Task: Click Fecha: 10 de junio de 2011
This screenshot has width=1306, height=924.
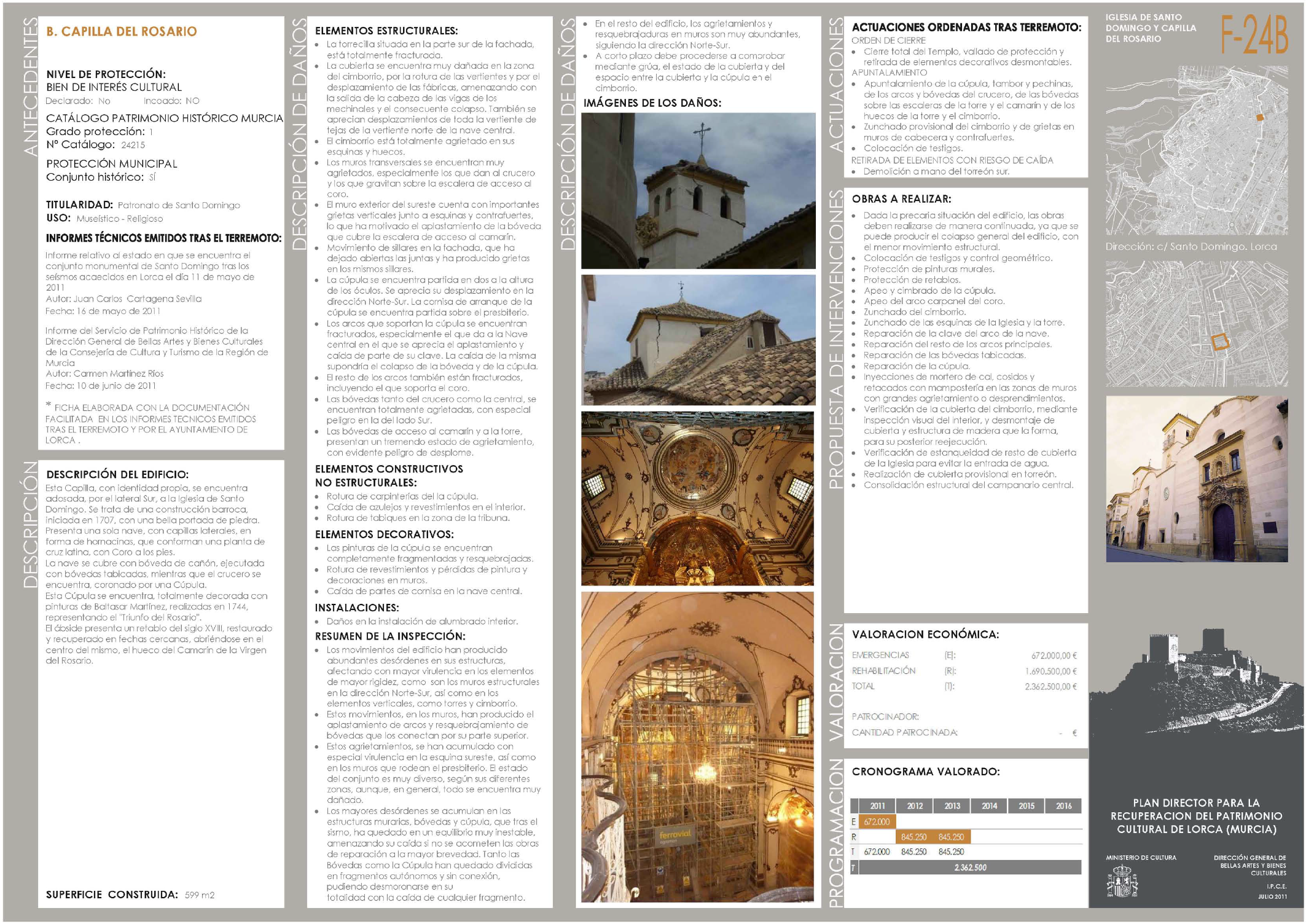Action: coord(101,386)
